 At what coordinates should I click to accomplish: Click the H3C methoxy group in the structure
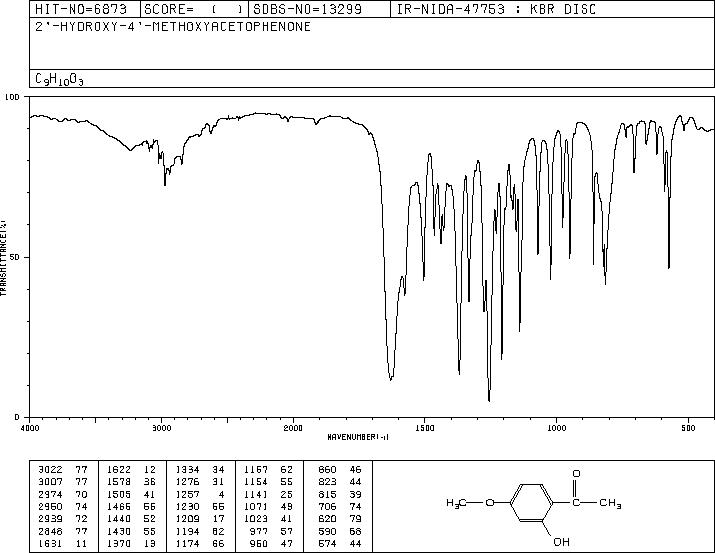pos(456,503)
